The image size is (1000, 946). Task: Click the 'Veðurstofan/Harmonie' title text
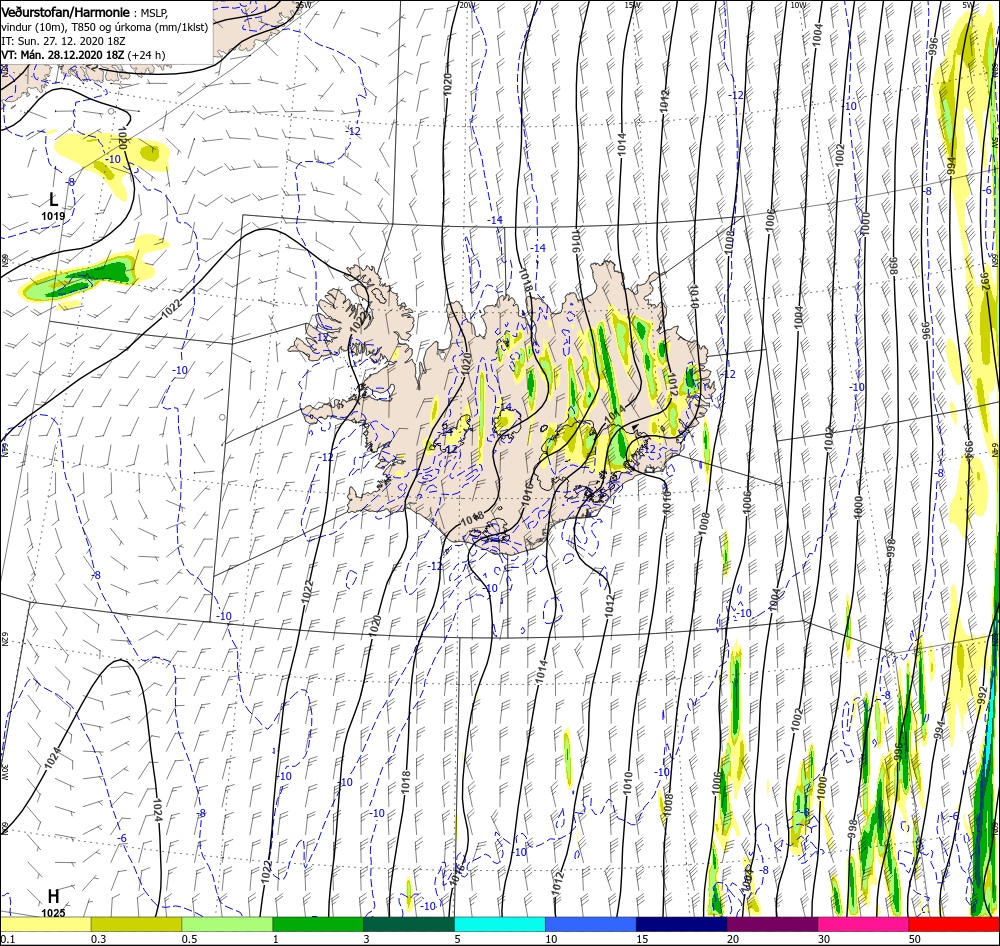click(66, 12)
